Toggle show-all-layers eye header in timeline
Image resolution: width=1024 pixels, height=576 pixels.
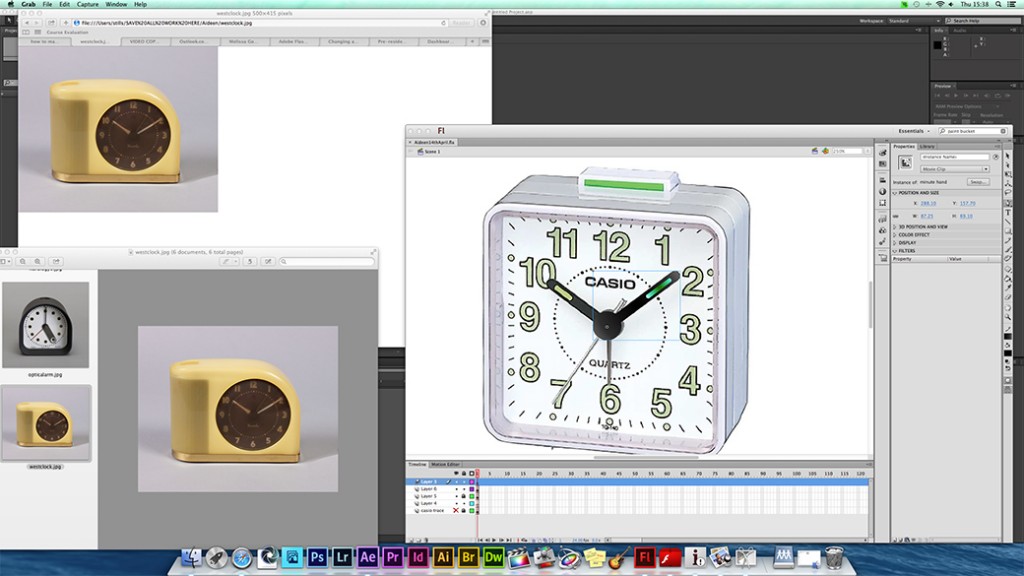pos(456,473)
